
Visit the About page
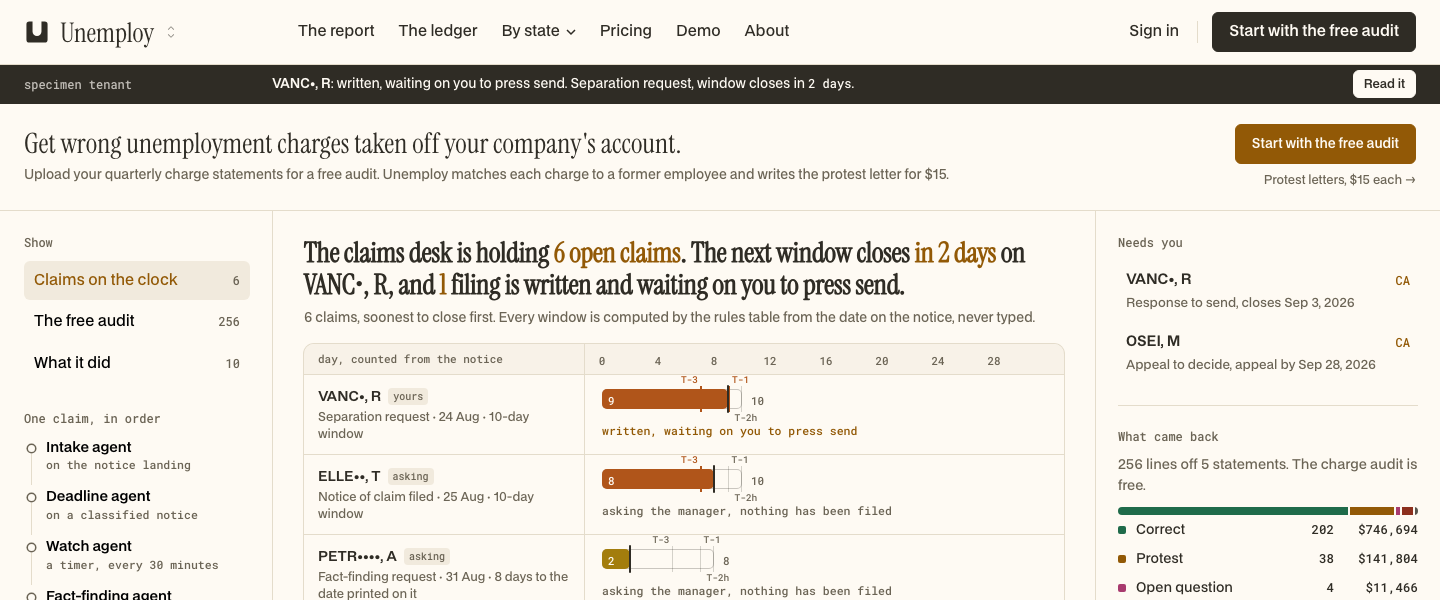pos(767,31)
